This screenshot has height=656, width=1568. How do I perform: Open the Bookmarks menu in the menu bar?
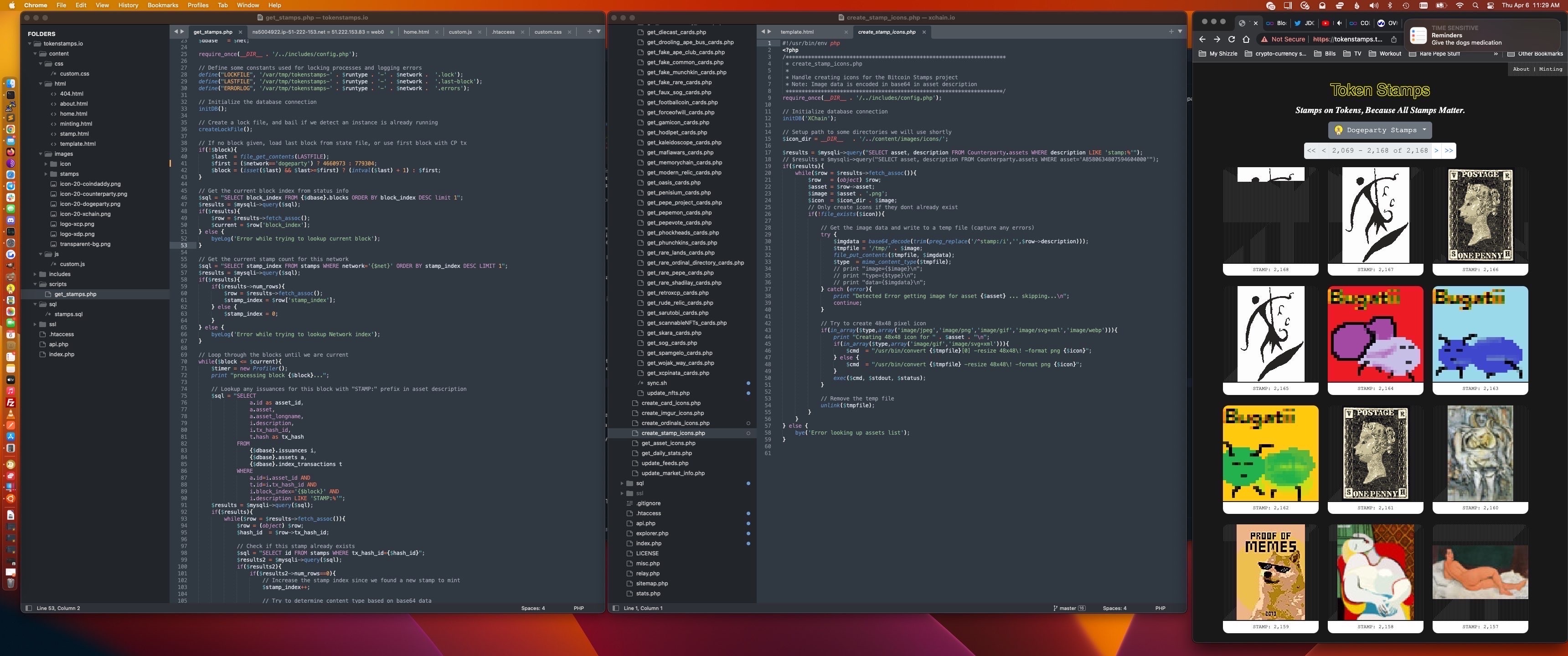coord(163,5)
